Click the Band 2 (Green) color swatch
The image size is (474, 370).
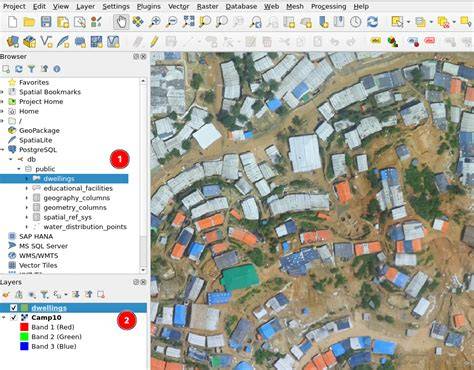(24, 337)
